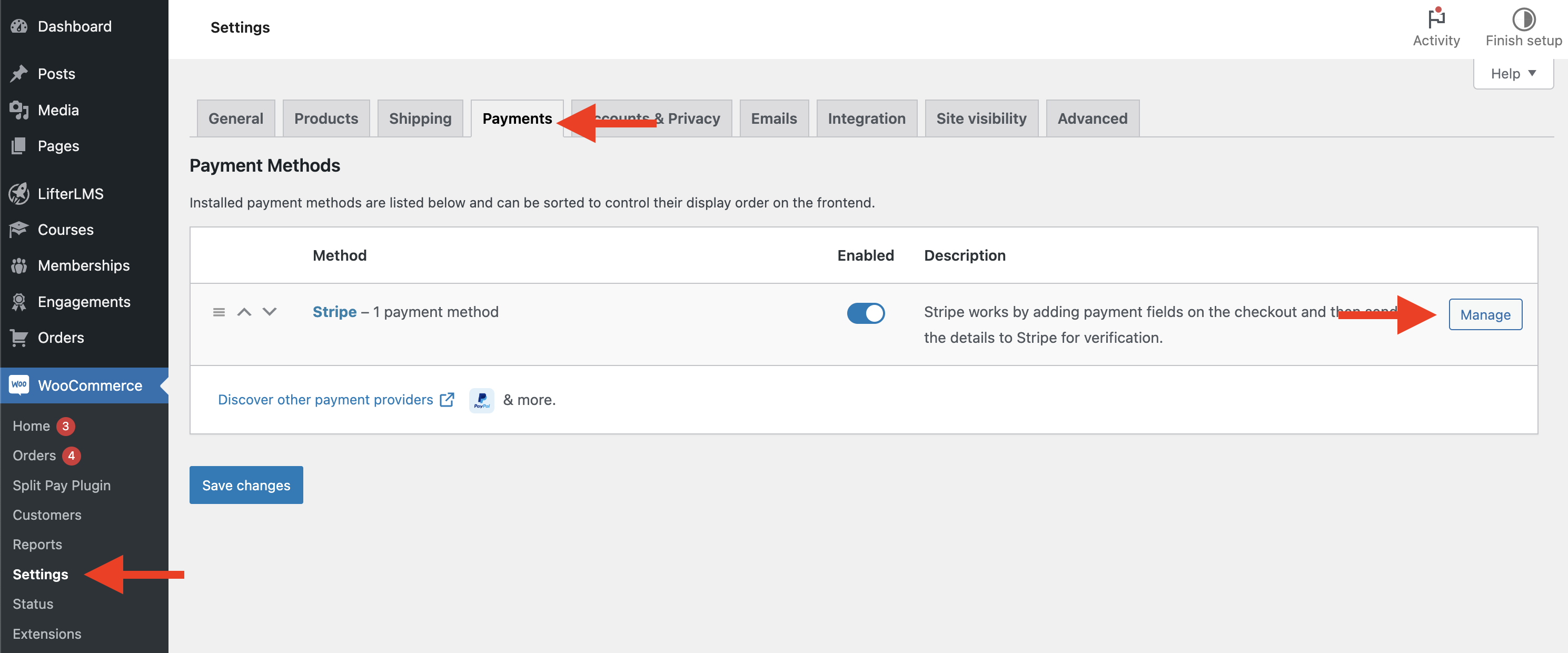Image resolution: width=1568 pixels, height=653 pixels.
Task: Grab the Stripe row drag handle
Action: coord(219,312)
